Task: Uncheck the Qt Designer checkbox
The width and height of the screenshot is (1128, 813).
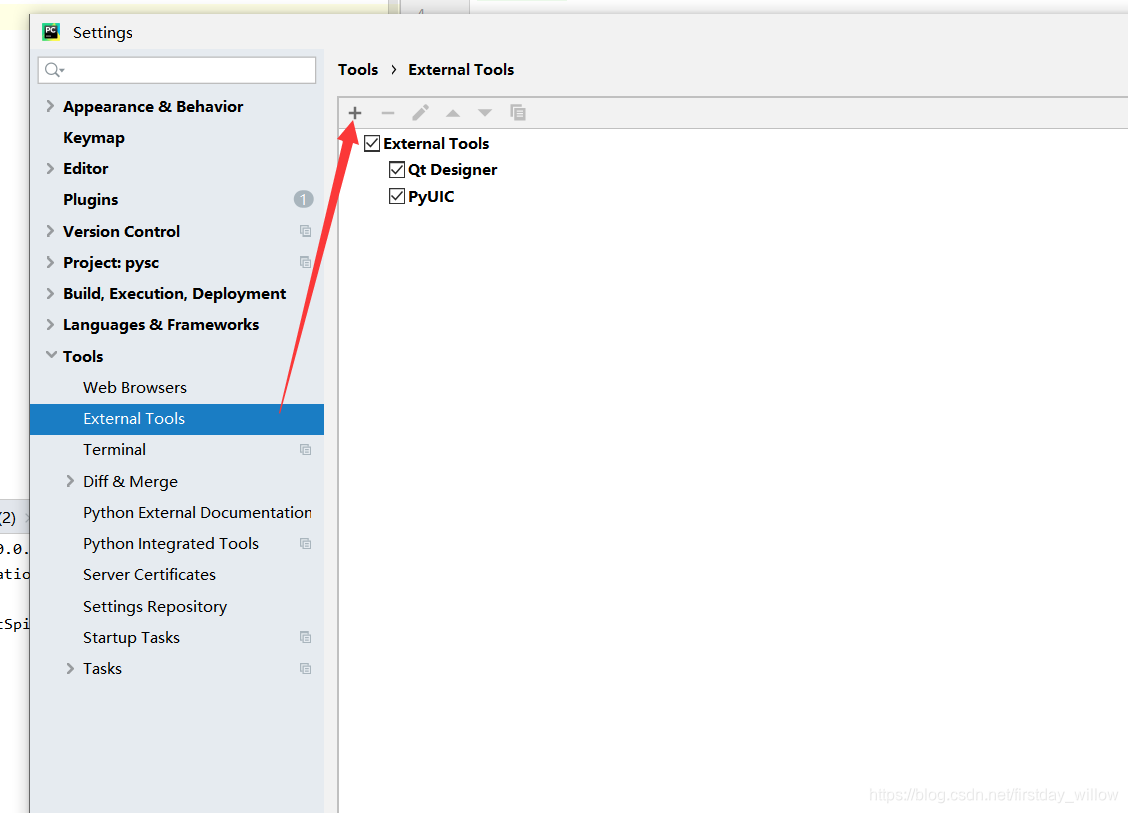Action: [396, 170]
